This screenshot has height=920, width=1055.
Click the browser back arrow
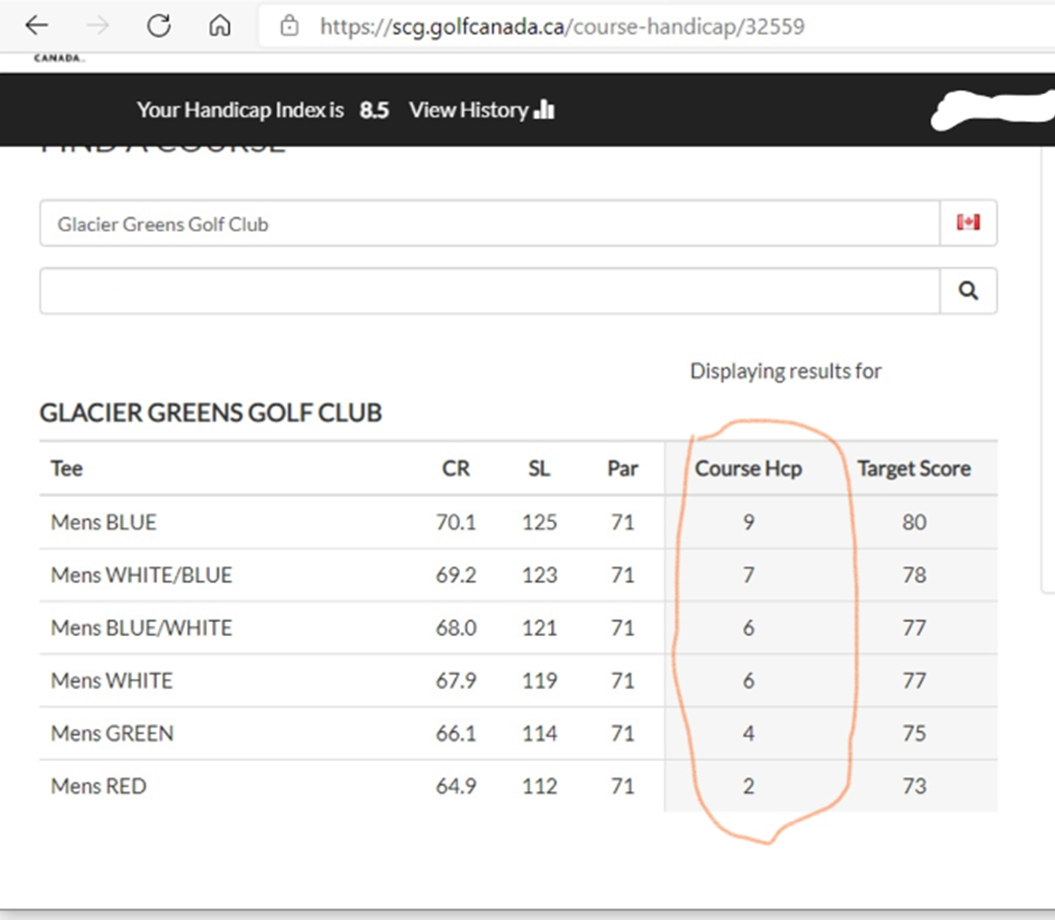[x=36, y=26]
